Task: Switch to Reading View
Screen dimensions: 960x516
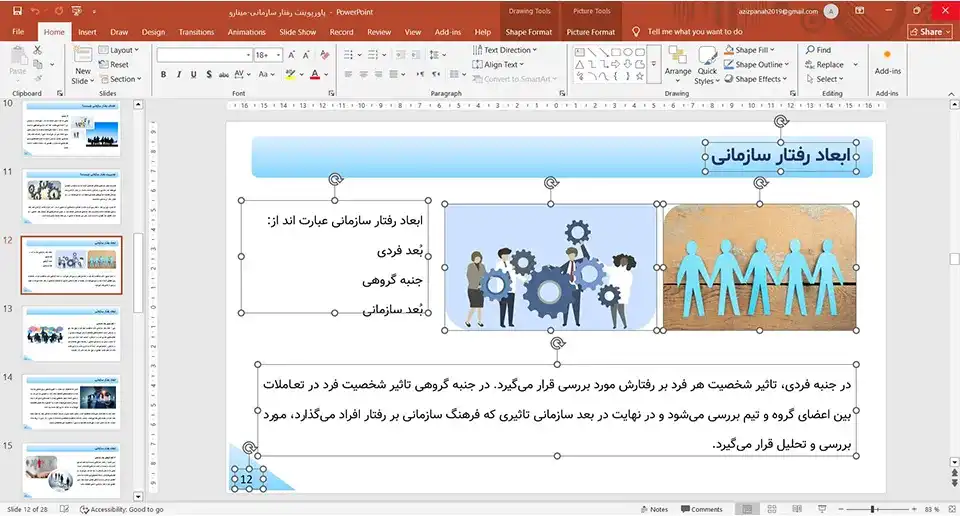Action: click(x=797, y=509)
